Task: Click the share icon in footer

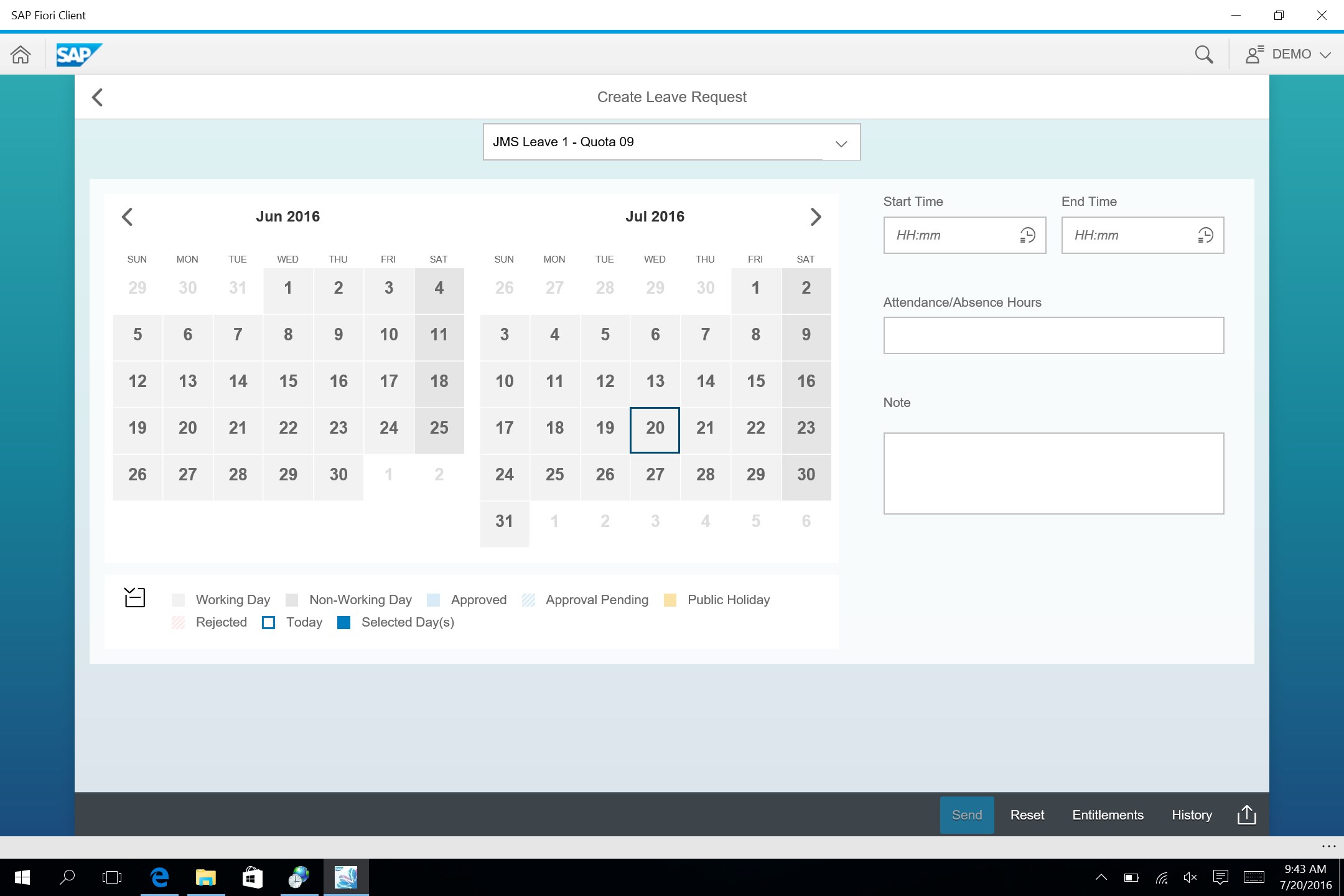Action: (1246, 814)
